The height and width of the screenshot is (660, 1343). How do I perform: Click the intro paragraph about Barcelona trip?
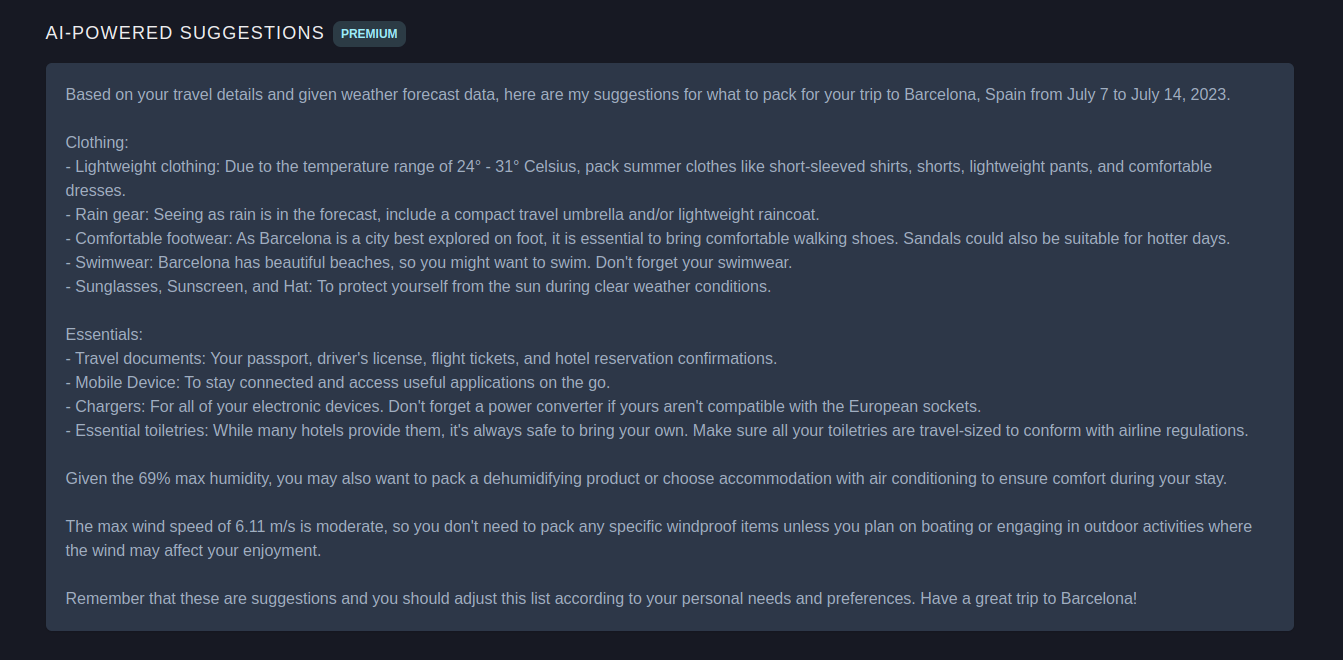[x=648, y=95]
